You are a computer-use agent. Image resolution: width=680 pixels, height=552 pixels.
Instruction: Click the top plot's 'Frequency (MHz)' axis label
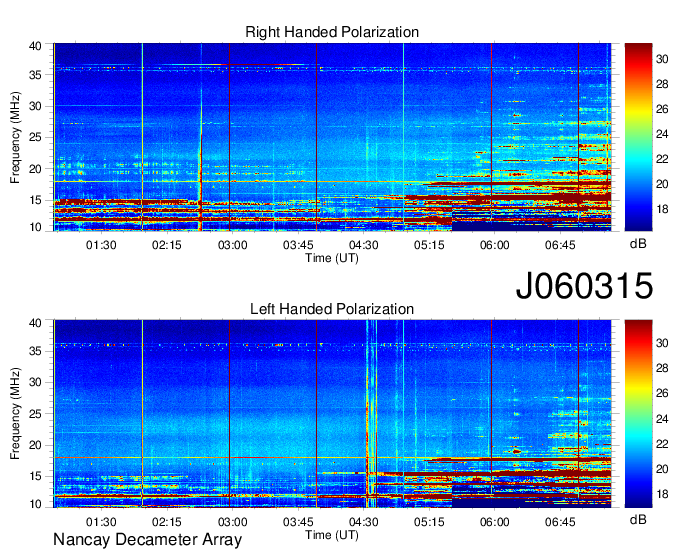pos(15,137)
